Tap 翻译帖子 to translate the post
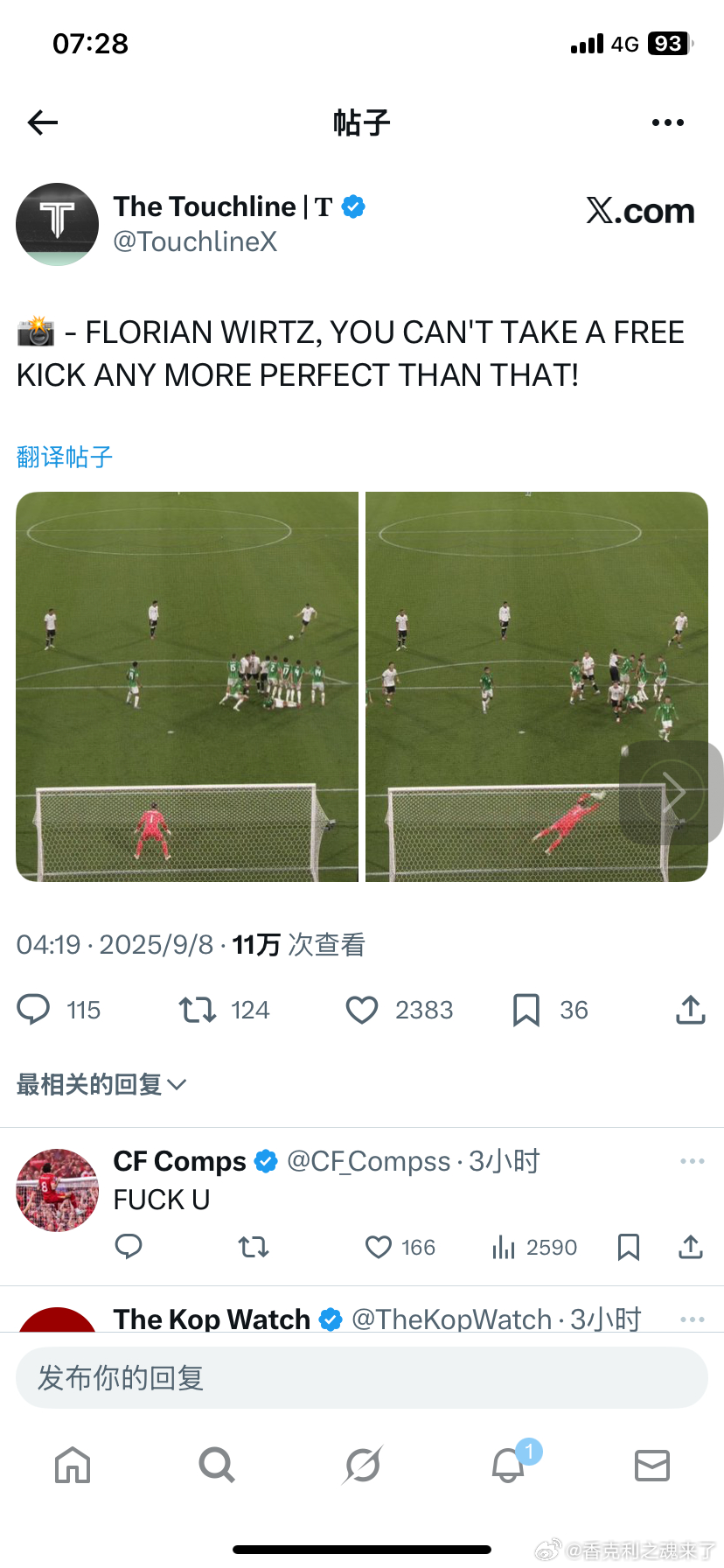The width and height of the screenshot is (724, 1568). click(x=65, y=457)
